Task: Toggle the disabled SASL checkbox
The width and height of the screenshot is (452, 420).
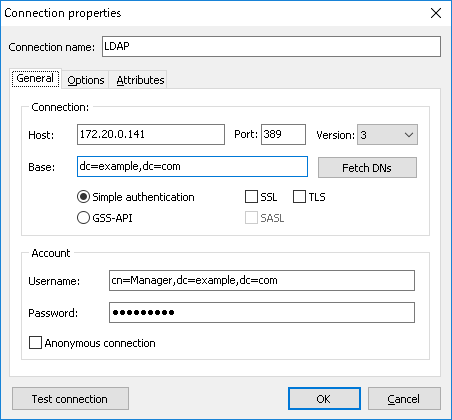Action: tap(251, 218)
